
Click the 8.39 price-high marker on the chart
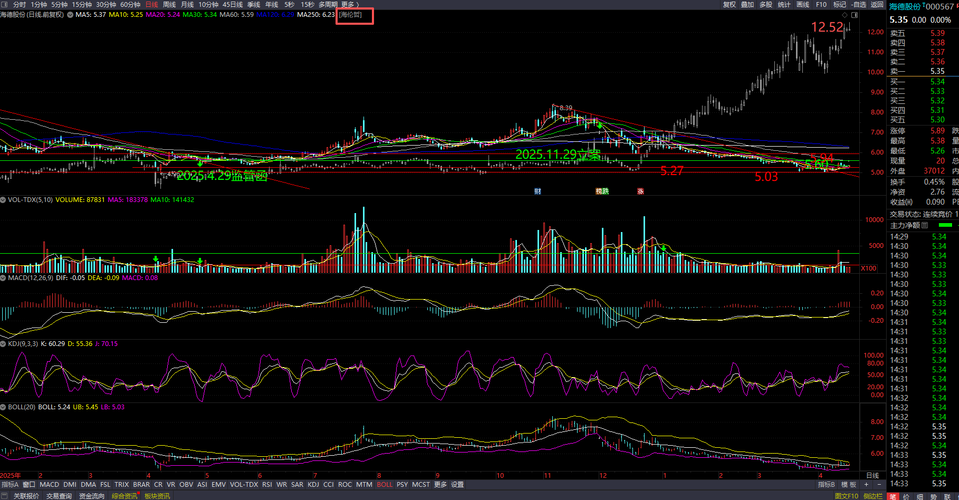point(566,108)
